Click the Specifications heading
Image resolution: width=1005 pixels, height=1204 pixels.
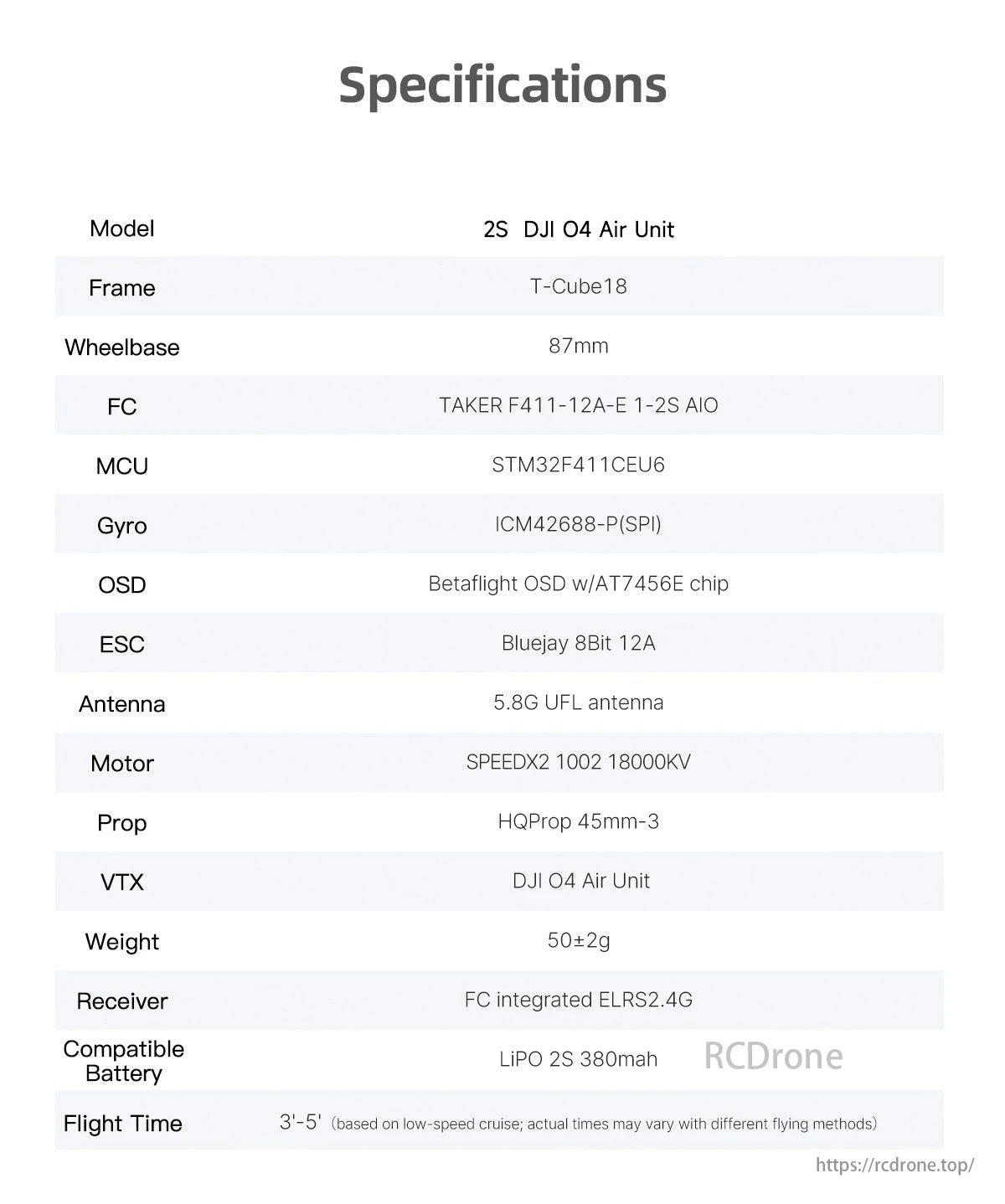click(502, 85)
